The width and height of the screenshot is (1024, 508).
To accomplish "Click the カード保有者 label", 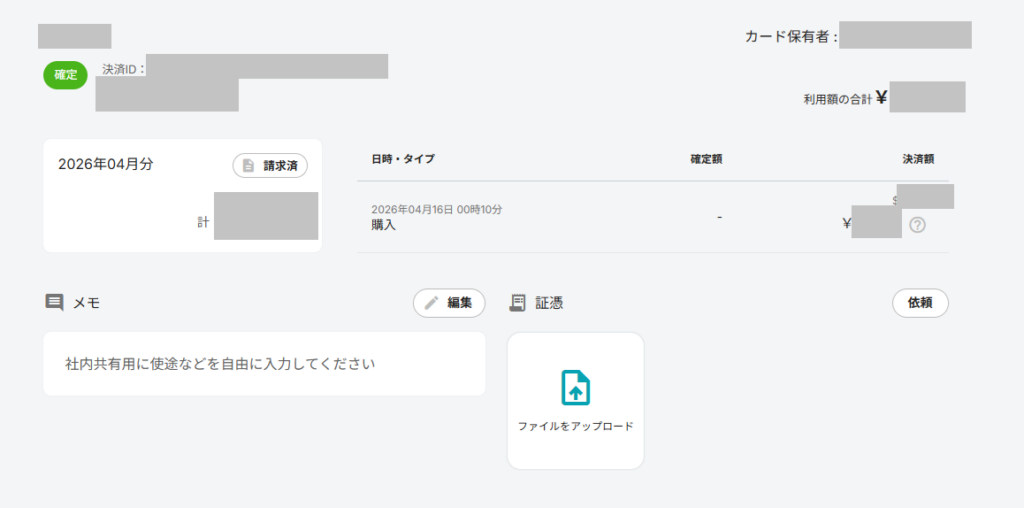I will coord(791,37).
